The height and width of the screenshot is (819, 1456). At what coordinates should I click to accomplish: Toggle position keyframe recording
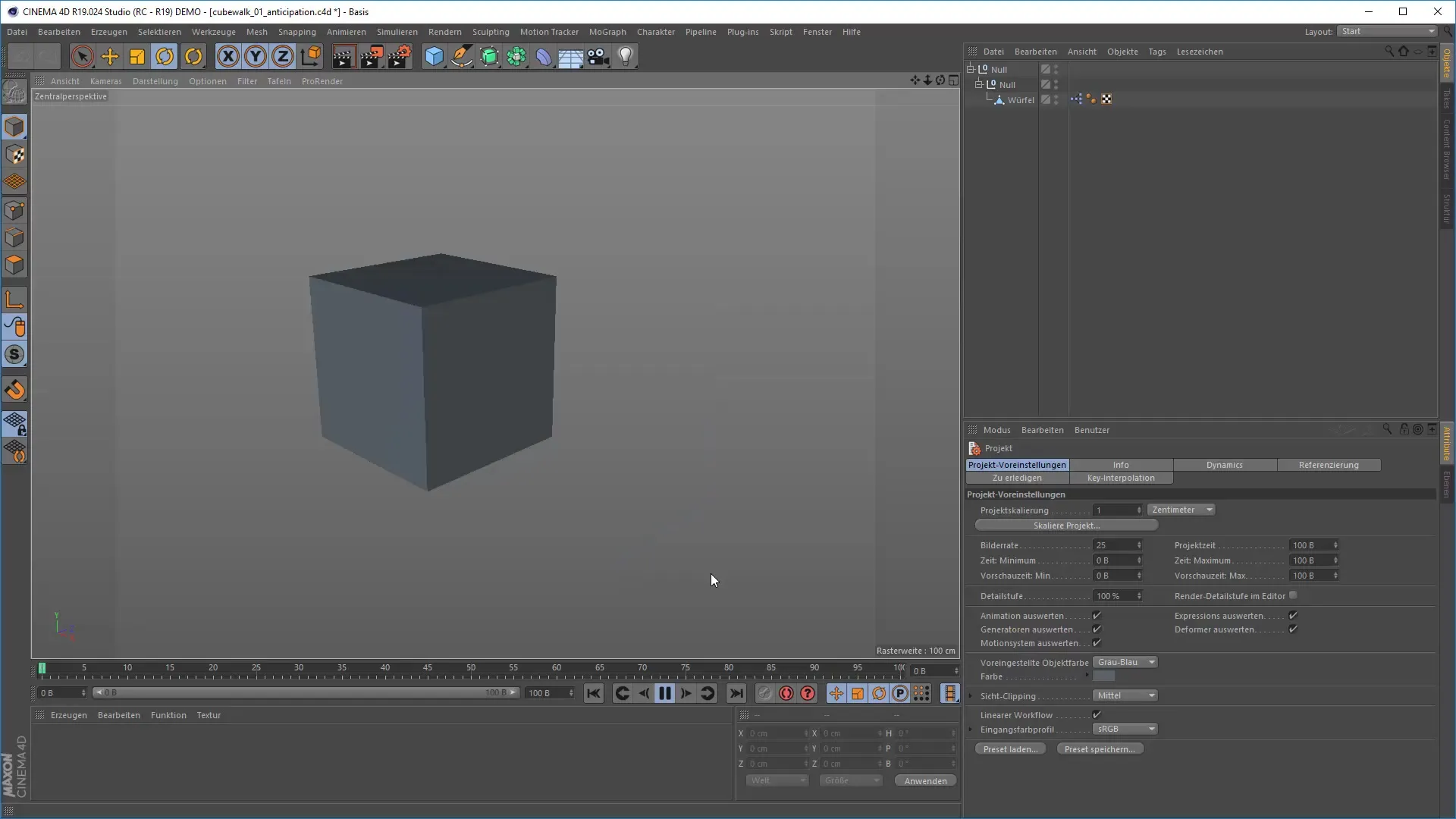click(836, 693)
